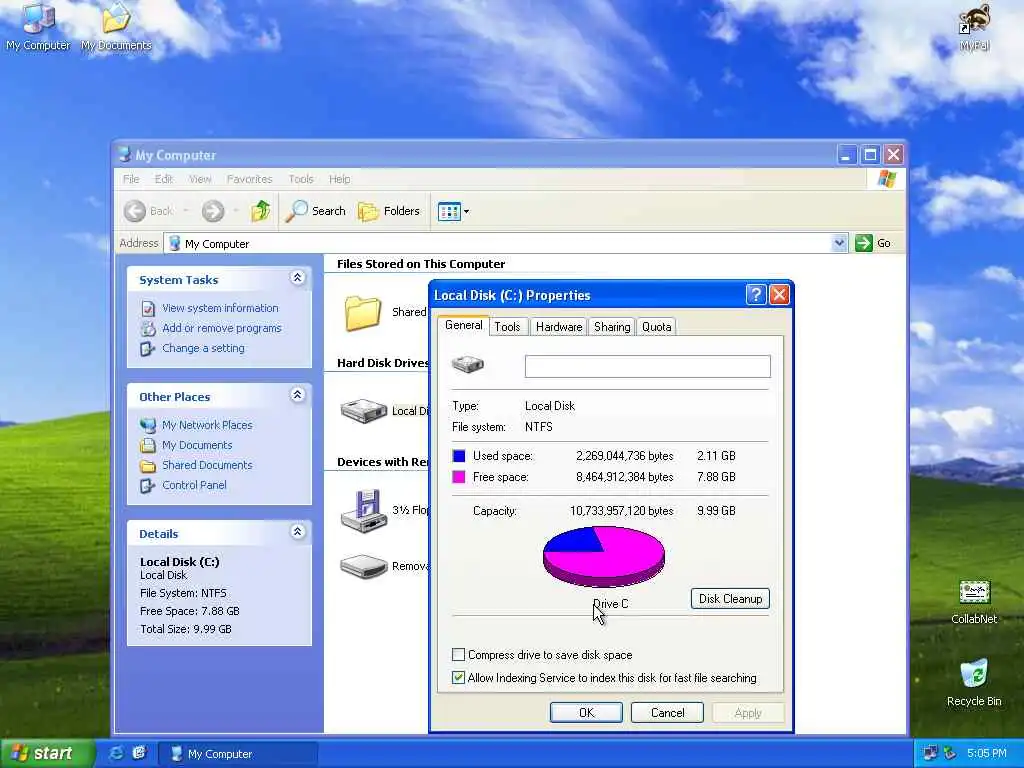This screenshot has width=1024, height=768.
Task: Click the drive icon in Properties dialog
Action: [x=468, y=364]
